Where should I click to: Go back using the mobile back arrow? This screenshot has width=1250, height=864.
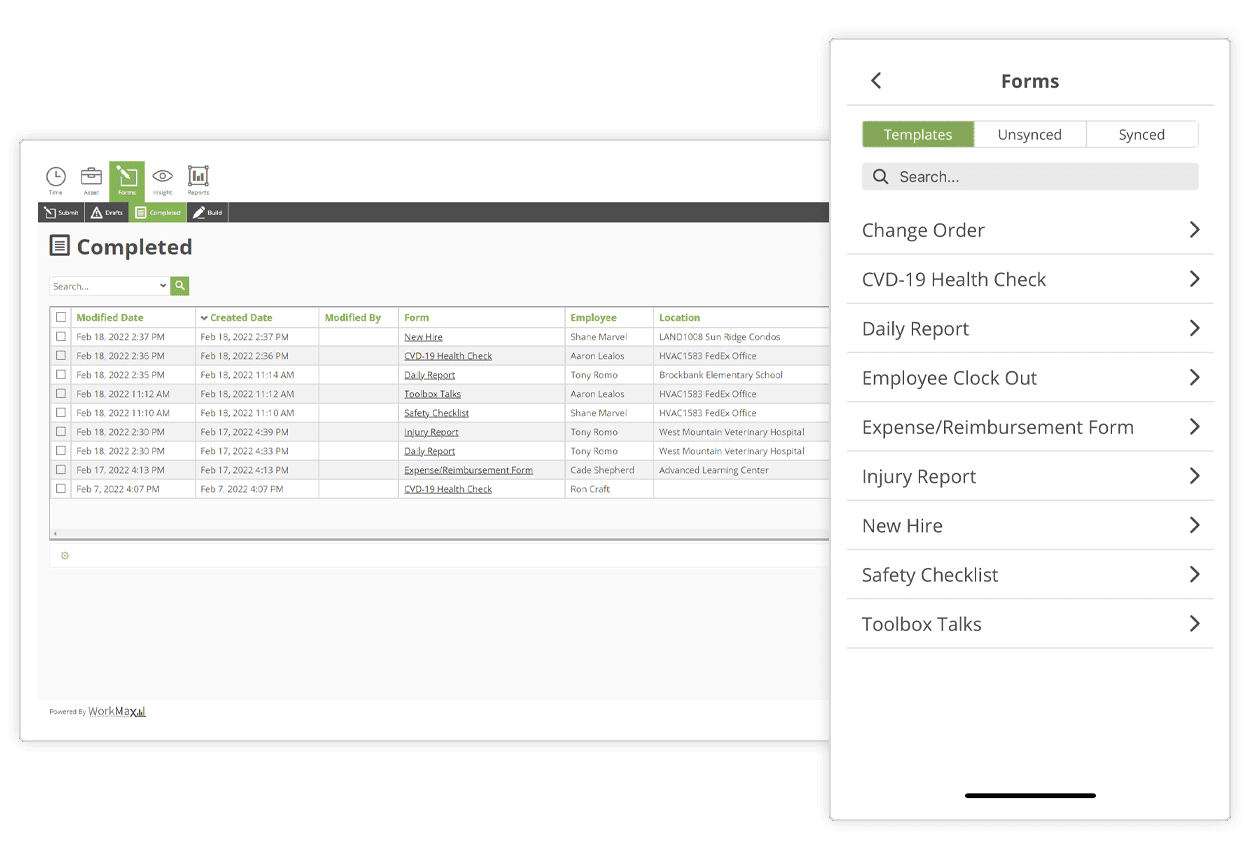[876, 81]
